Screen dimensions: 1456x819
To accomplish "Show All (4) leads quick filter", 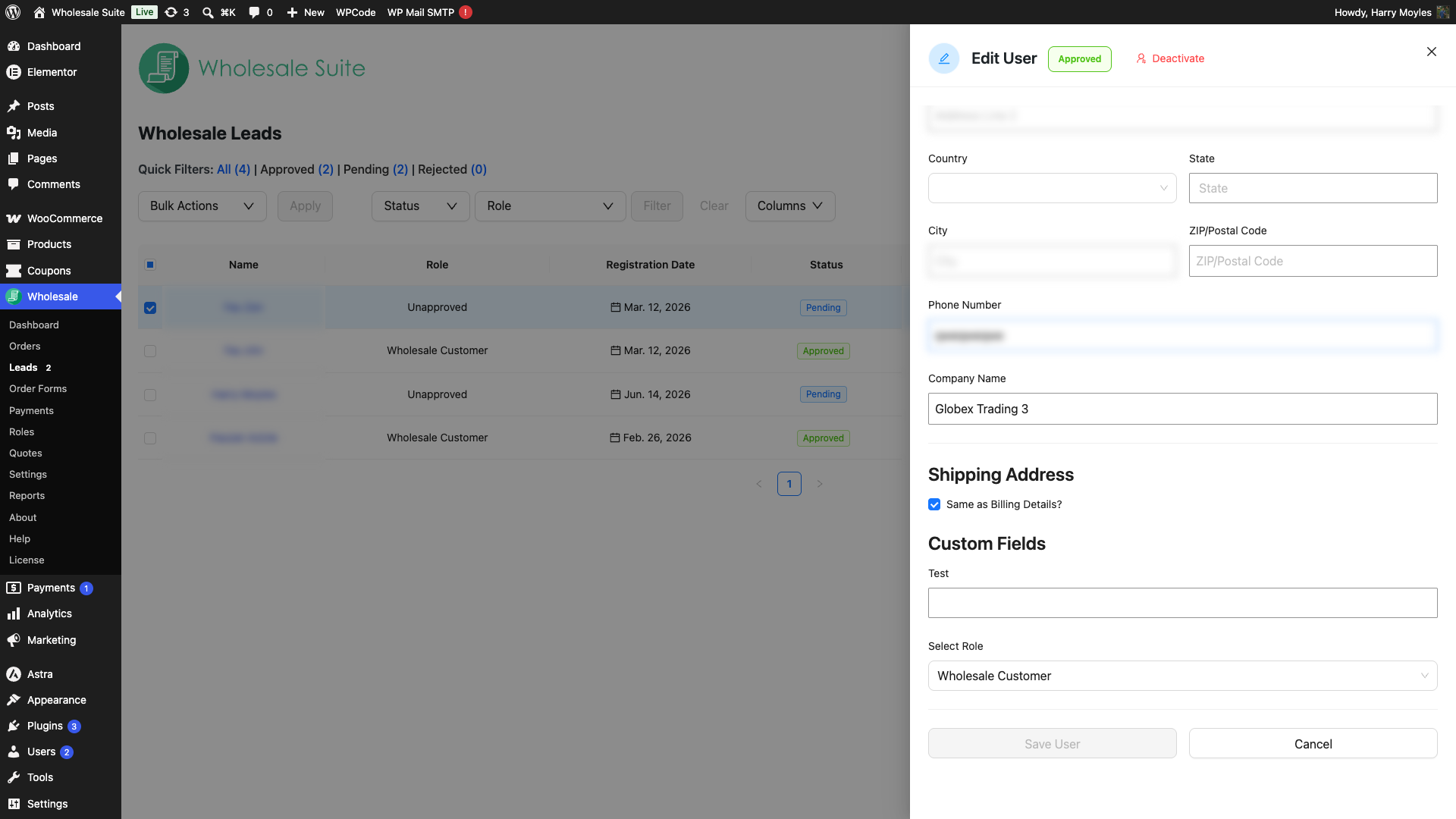I will [234, 169].
